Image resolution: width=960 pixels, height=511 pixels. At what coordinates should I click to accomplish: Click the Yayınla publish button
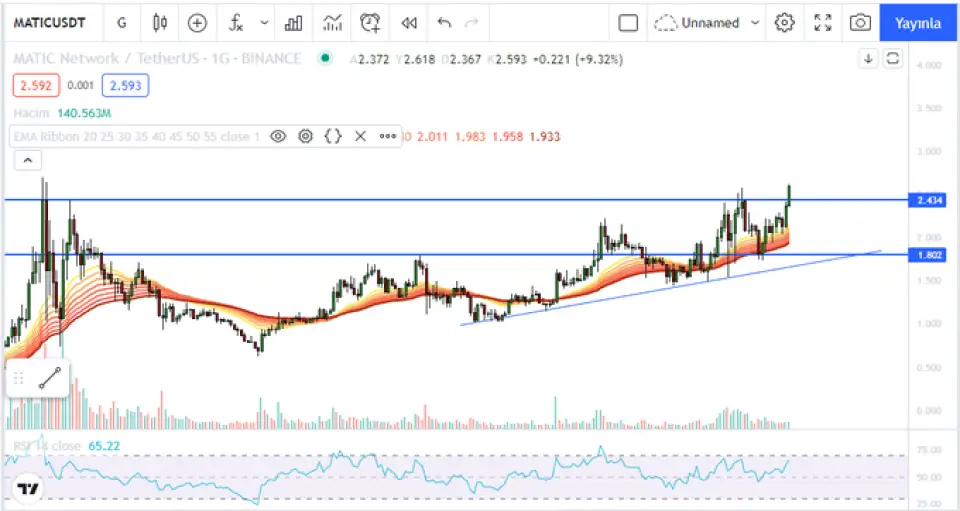click(917, 22)
